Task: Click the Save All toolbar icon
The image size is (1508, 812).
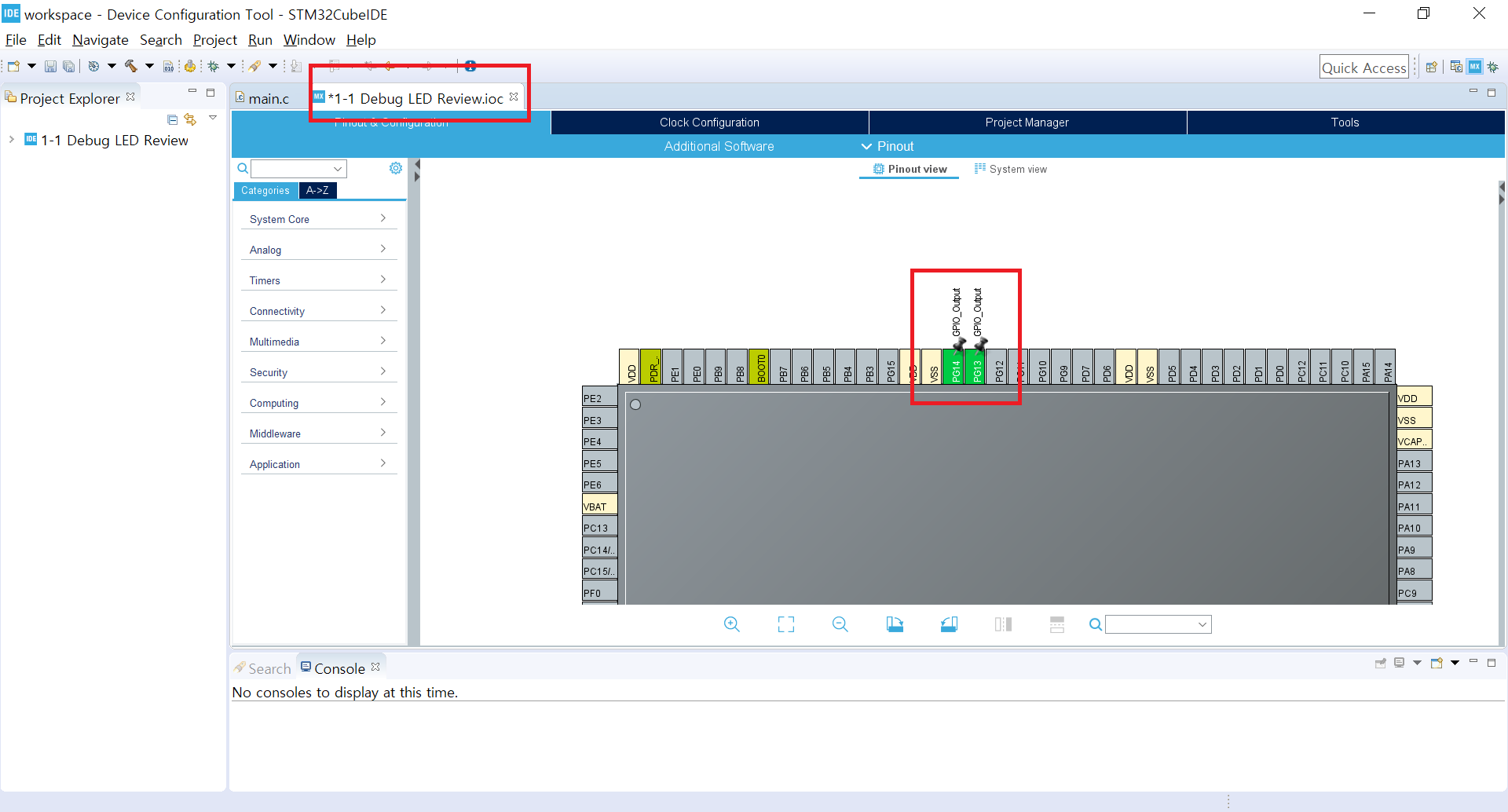Action: [69, 67]
